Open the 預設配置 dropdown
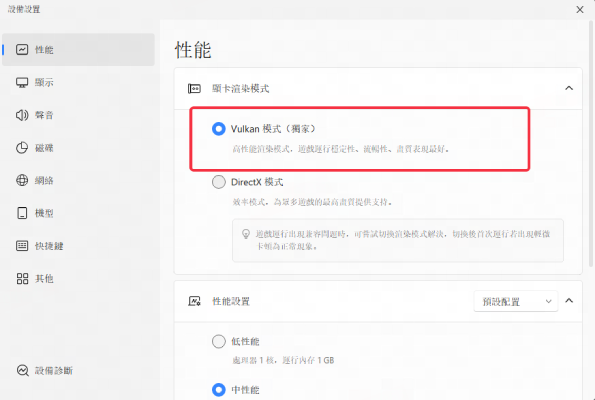The image size is (595, 400). click(516, 301)
